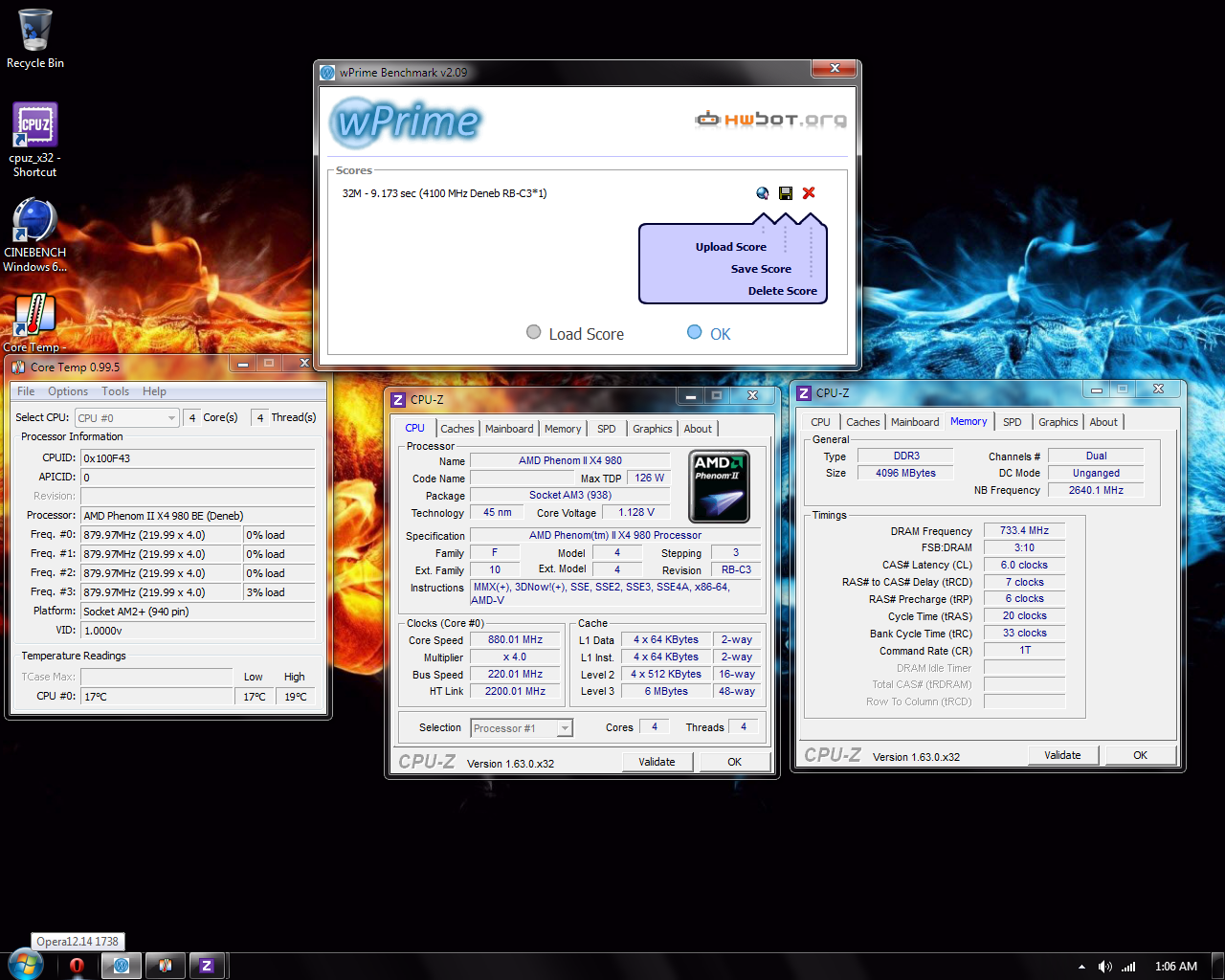
Task: Open the cpuz_x32 shortcut icon
Action: pyautogui.click(x=35, y=140)
